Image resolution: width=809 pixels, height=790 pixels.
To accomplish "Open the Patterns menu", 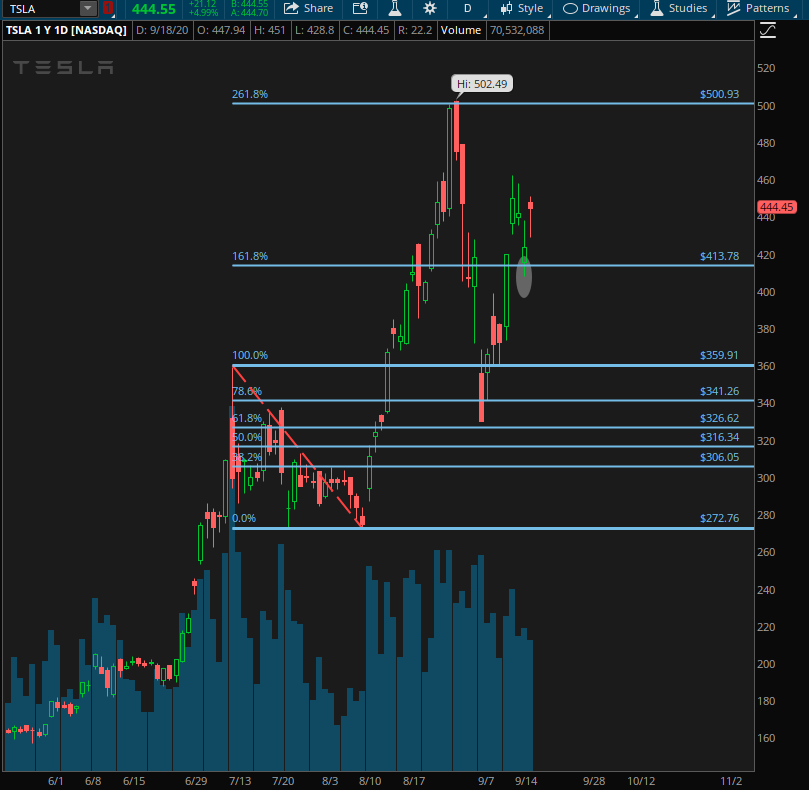I will point(758,8).
